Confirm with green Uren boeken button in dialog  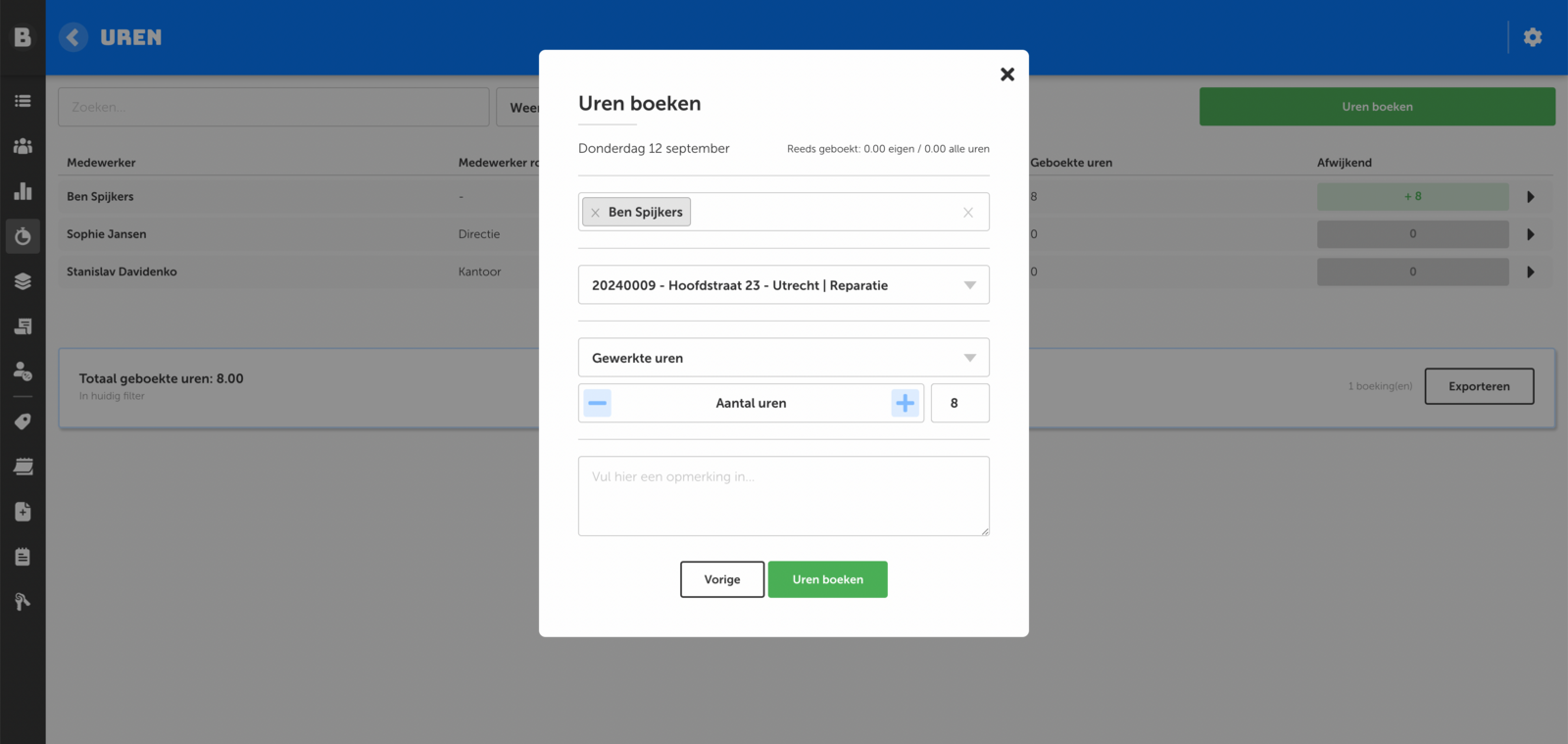[827, 579]
